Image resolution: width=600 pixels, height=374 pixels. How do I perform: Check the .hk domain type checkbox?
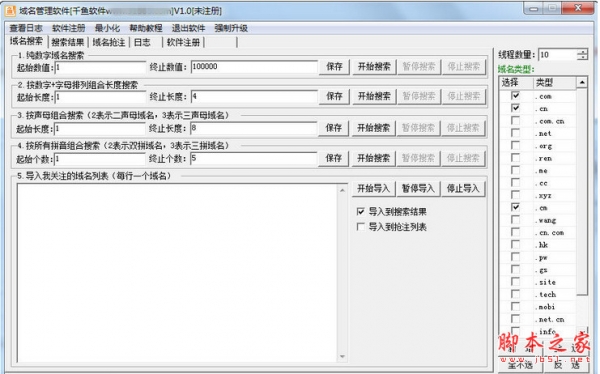pos(515,244)
